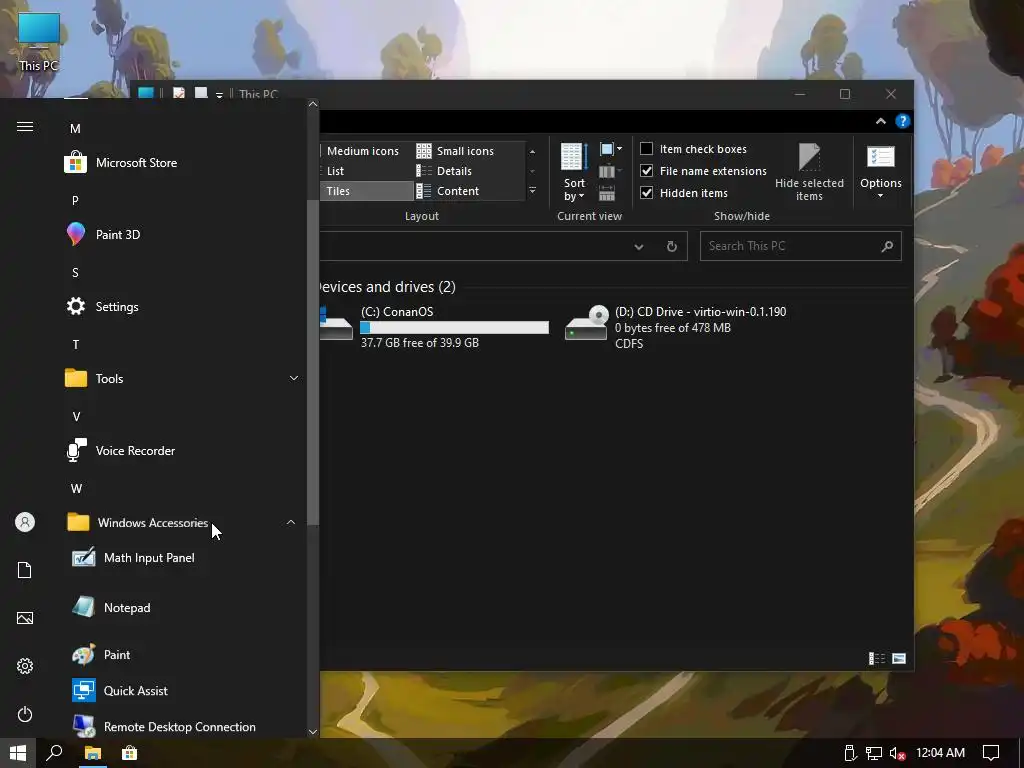Image resolution: width=1024 pixels, height=768 pixels.
Task: Expand the address bar history dropdown
Action: pos(639,246)
